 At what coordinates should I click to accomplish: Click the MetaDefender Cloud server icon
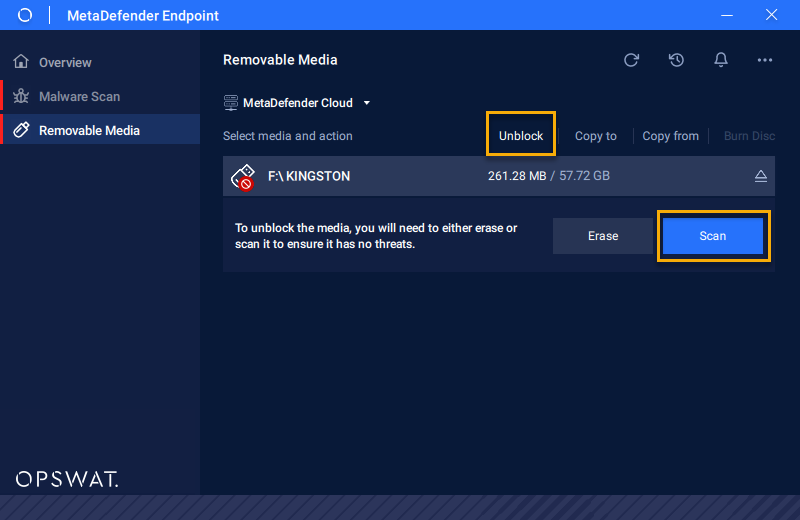pos(231,103)
